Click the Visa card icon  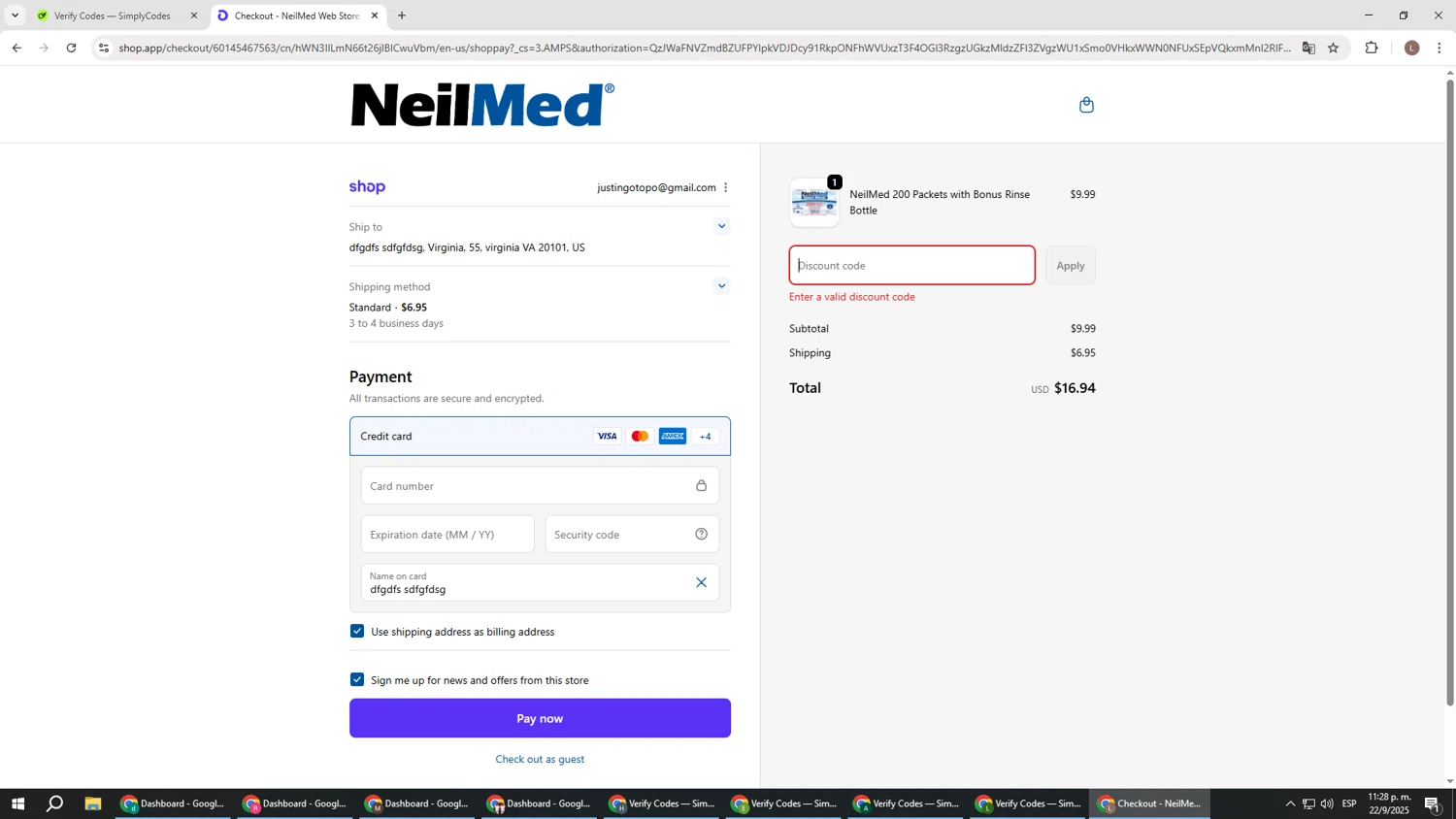607,437
